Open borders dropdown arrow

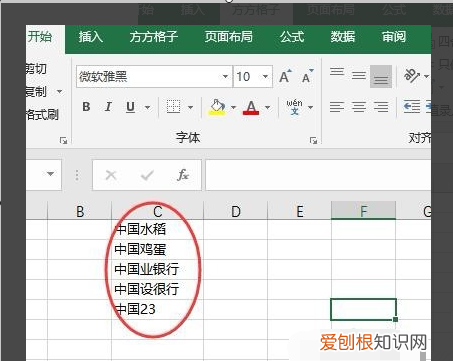point(190,107)
